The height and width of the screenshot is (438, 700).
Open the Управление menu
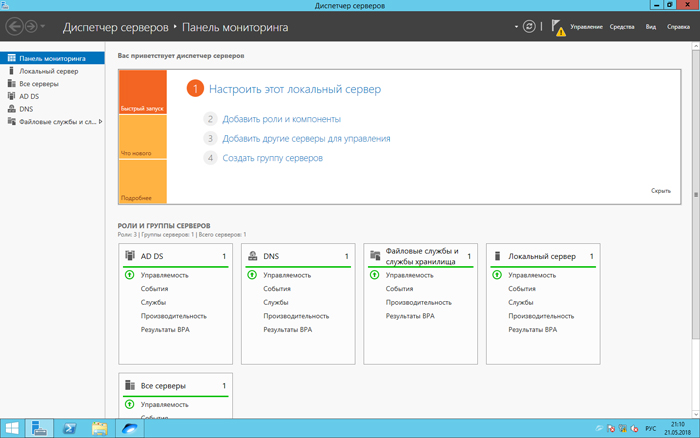pos(586,28)
